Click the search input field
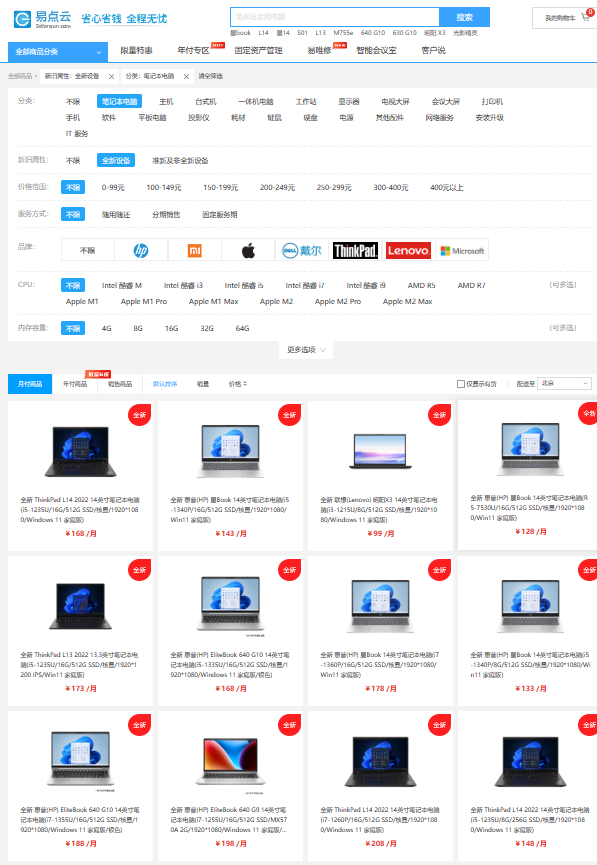This screenshot has width=597, height=865. (335, 17)
